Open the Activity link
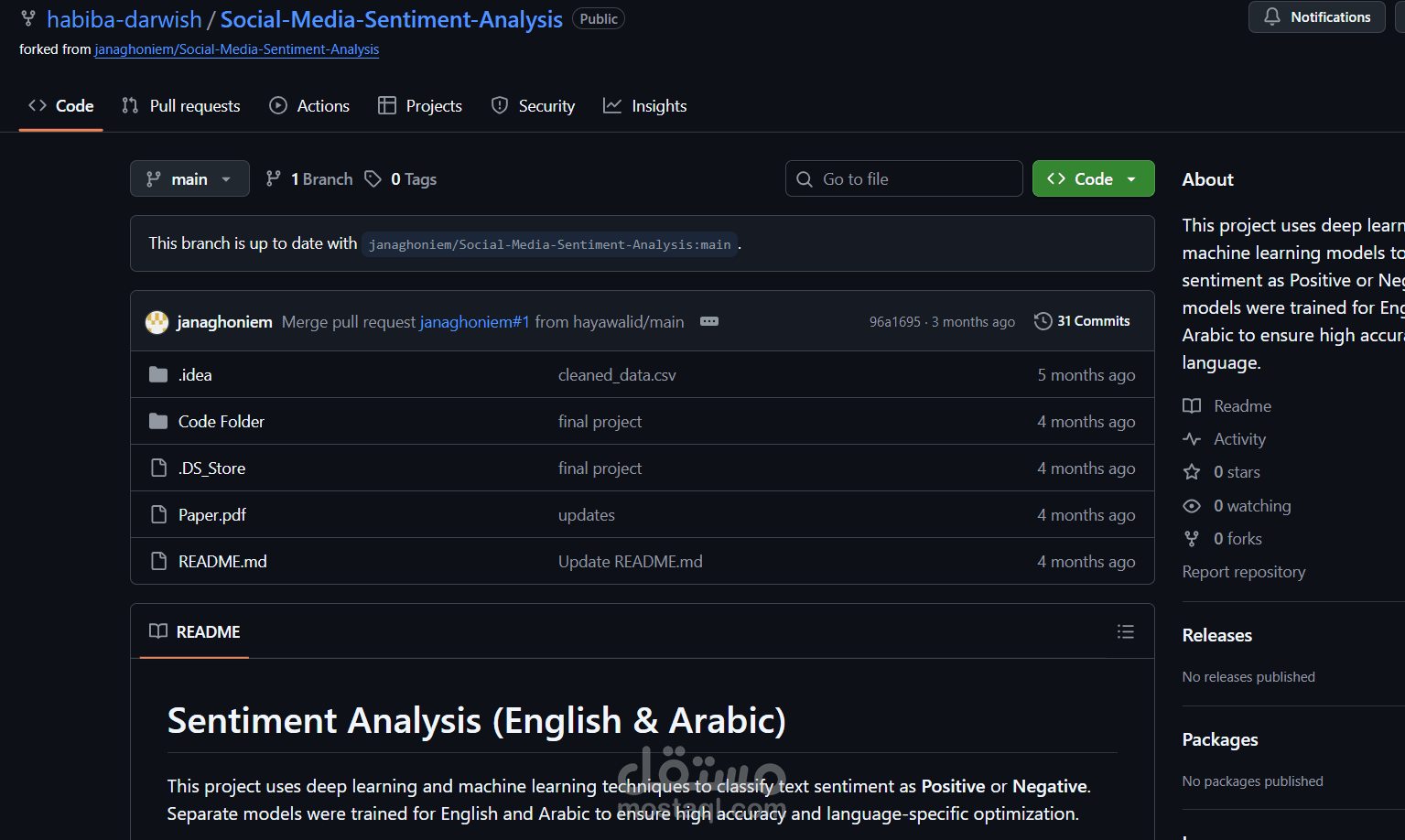The height and width of the screenshot is (840, 1405). (x=1225, y=439)
